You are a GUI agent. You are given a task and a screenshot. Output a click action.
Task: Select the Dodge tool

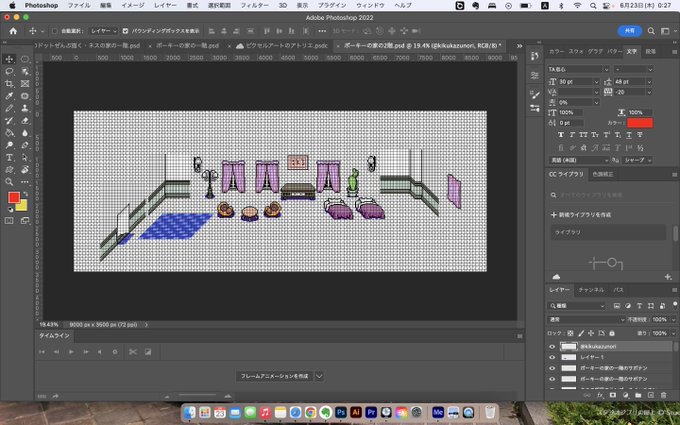coord(9,145)
